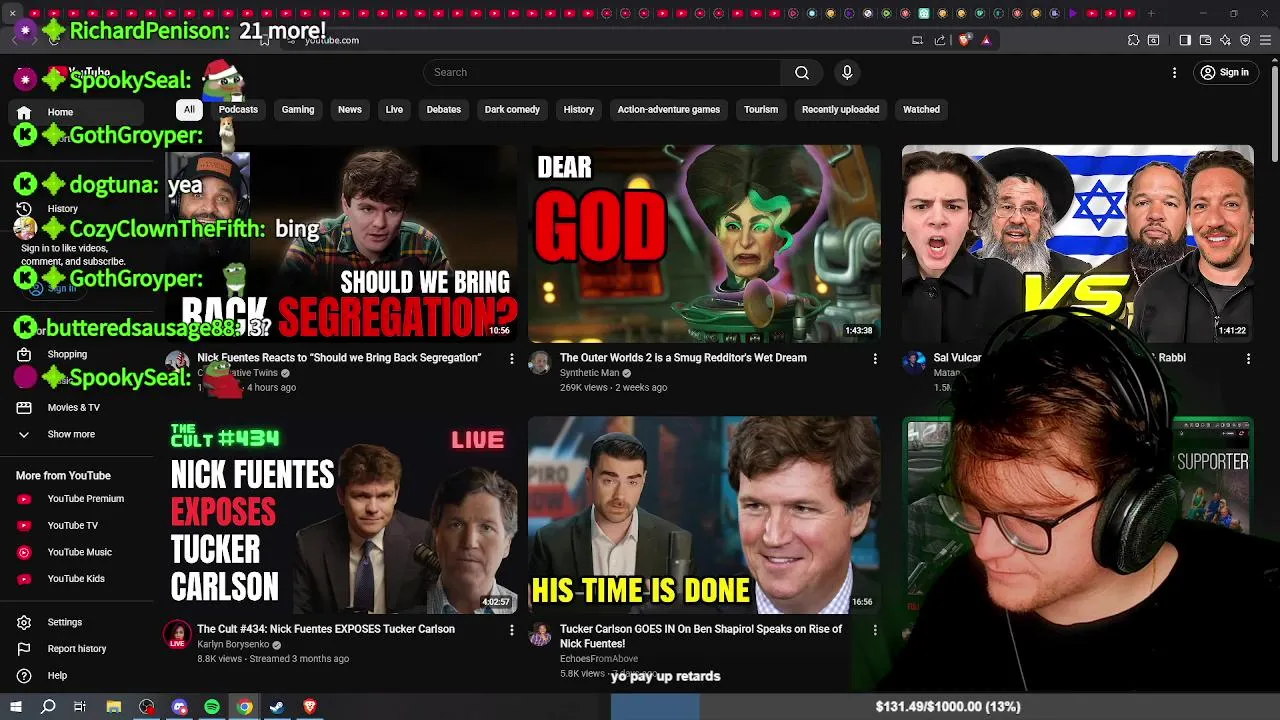
Task: Open Tucker Carlson GOES IN On Ben Shapiro title
Action: click(x=701, y=636)
